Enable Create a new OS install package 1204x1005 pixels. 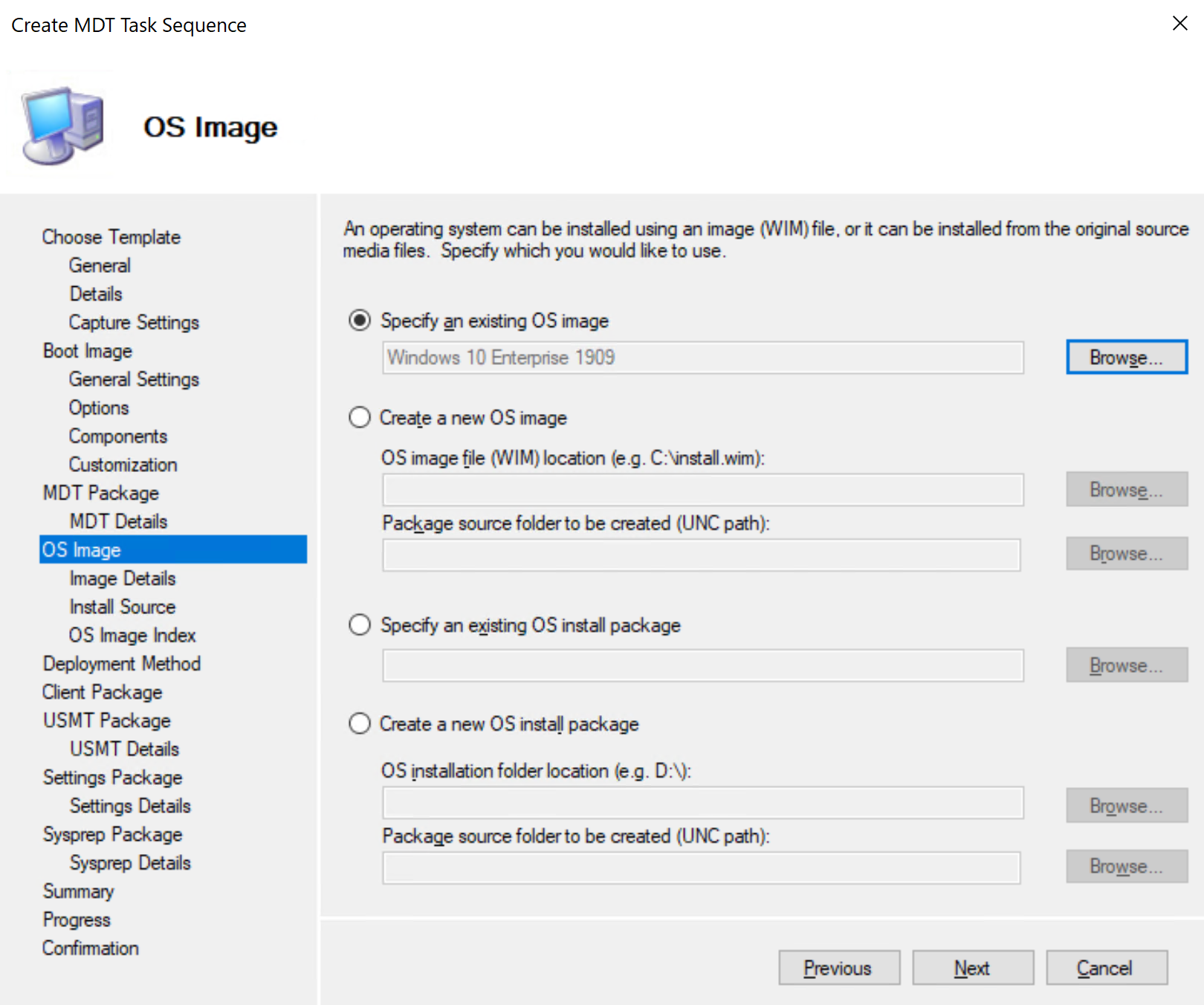point(360,723)
